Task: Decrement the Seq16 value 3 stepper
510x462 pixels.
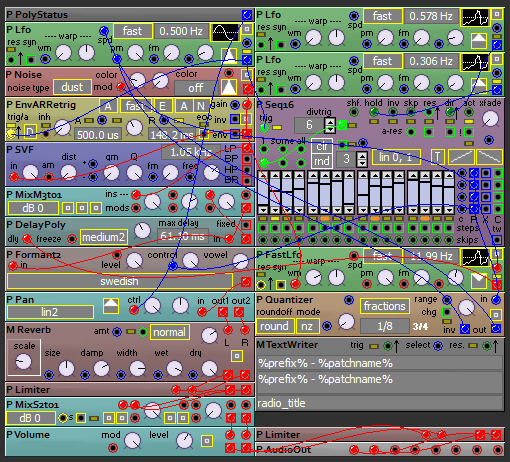Action: [x=362, y=163]
